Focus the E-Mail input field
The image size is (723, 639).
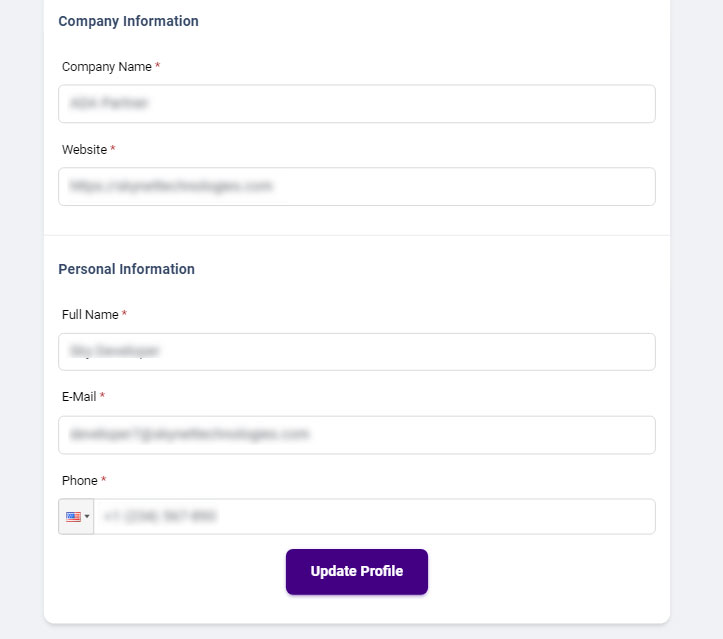tap(357, 435)
